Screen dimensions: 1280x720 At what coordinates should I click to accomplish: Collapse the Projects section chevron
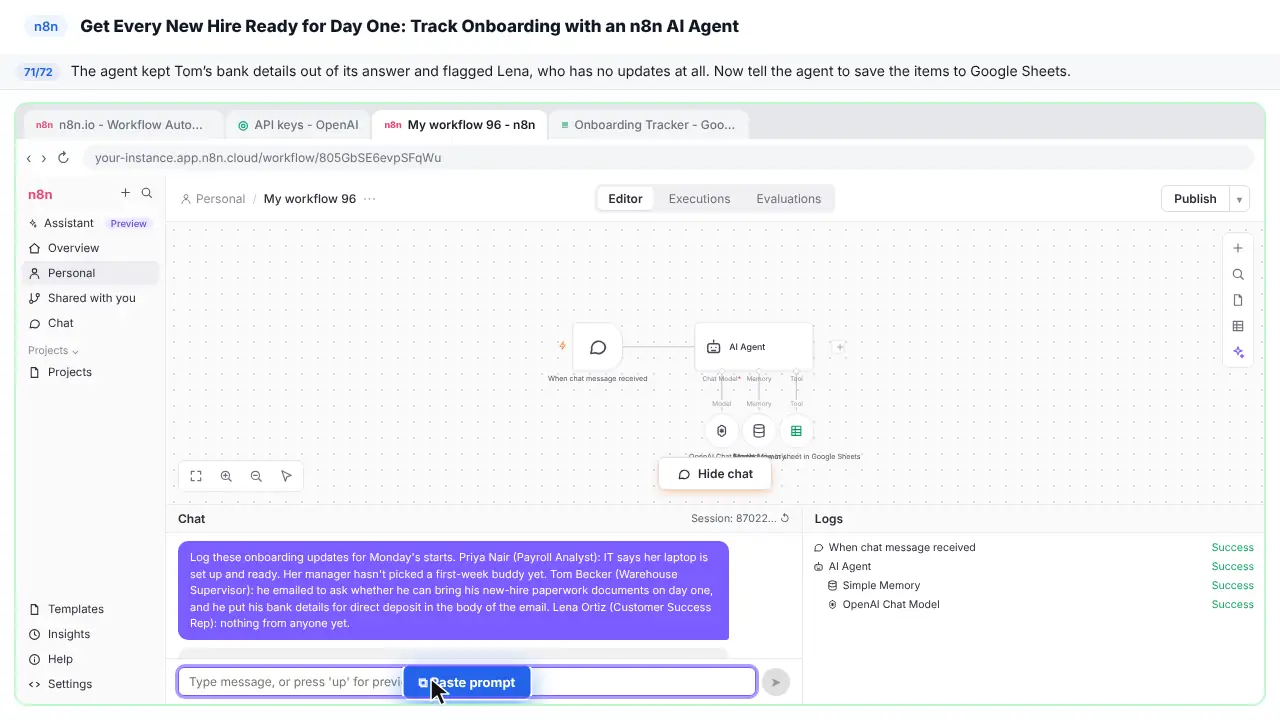click(75, 351)
